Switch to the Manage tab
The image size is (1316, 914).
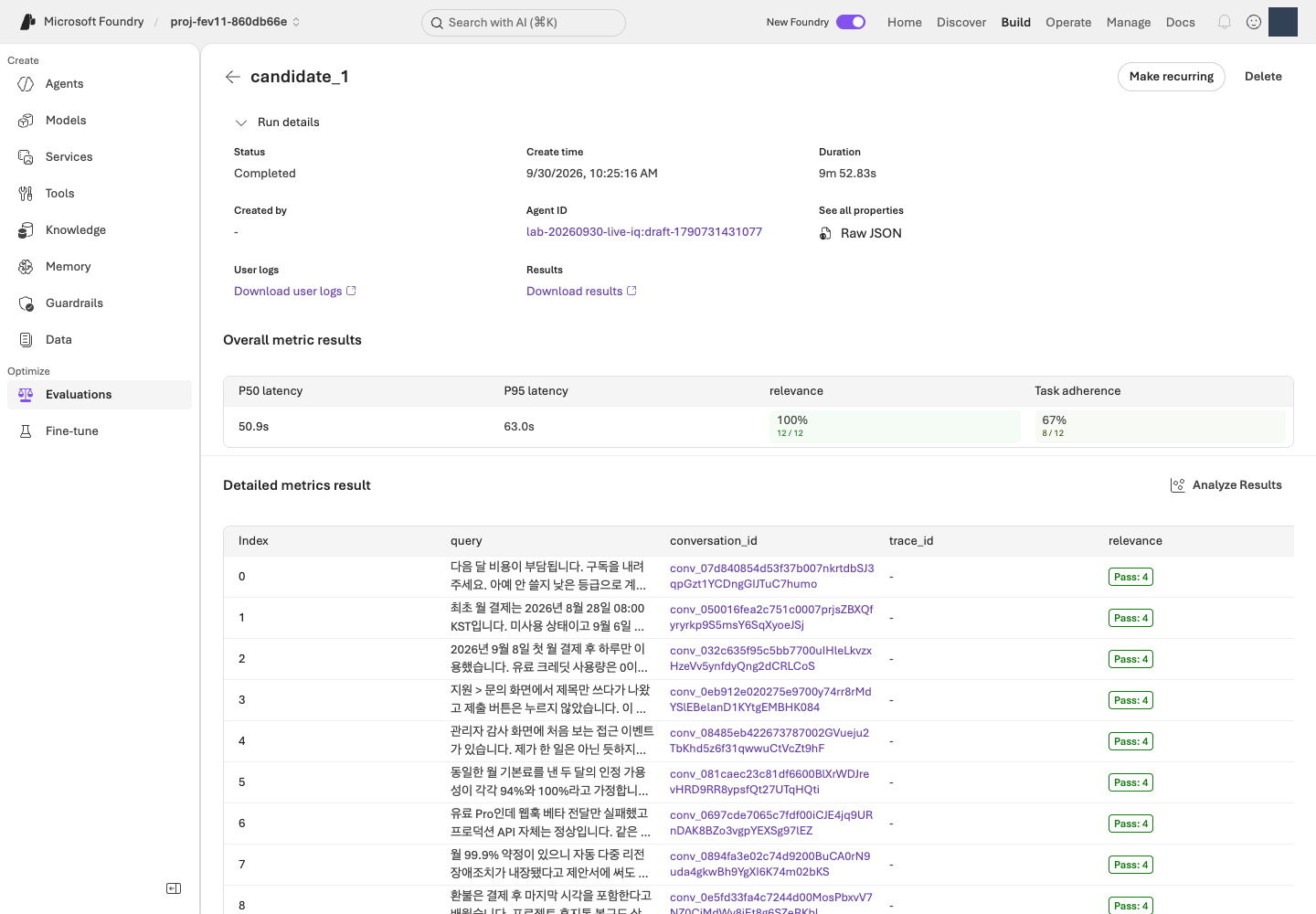tap(1129, 22)
